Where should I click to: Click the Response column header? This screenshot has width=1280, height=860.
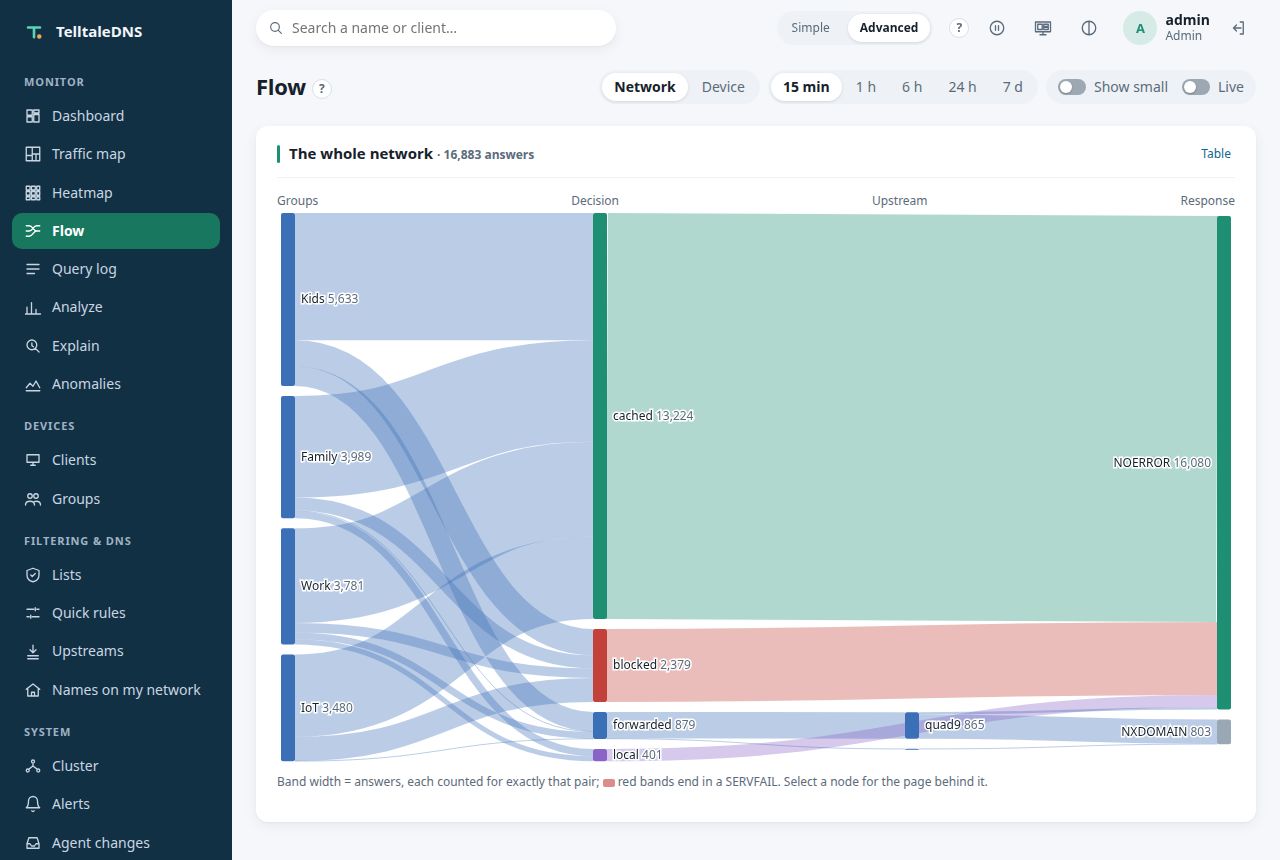pyautogui.click(x=1208, y=201)
